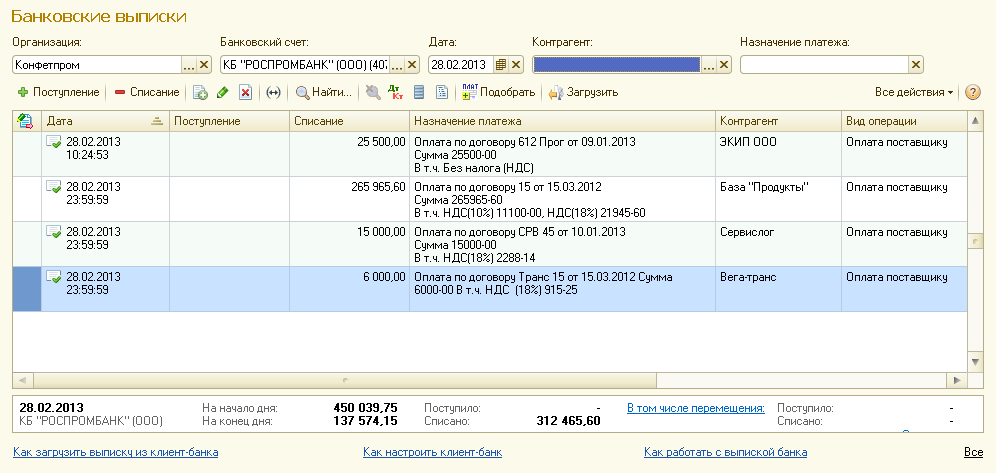Click the green pencil edit icon
The width and height of the screenshot is (996, 473).
(222, 92)
